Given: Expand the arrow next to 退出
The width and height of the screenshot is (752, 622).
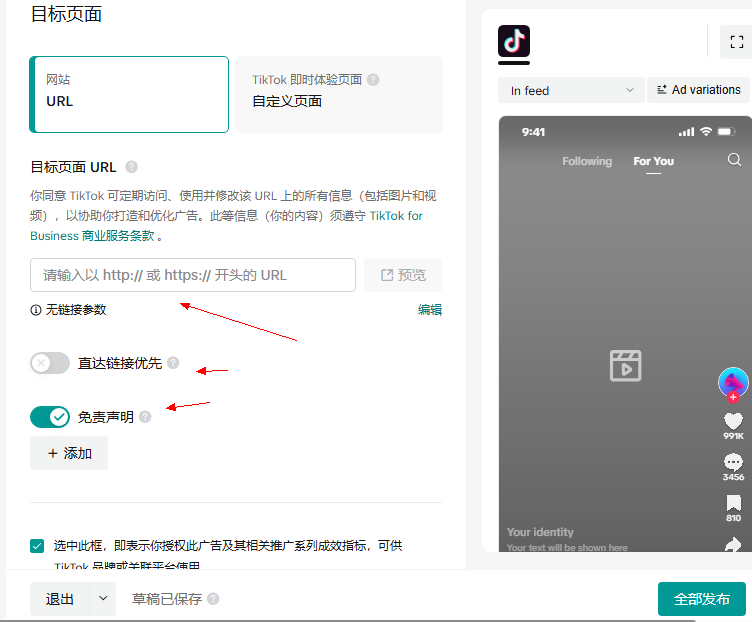Looking at the screenshot, I should (103, 599).
